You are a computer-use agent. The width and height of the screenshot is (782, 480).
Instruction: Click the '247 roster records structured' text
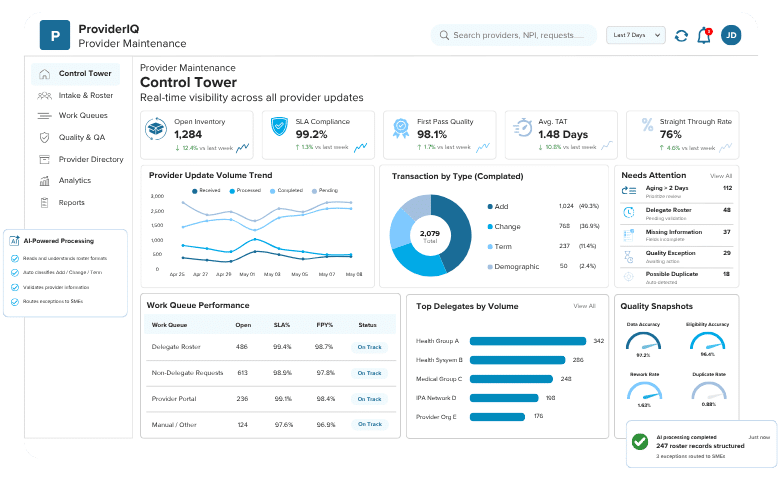pyautogui.click(x=700, y=446)
